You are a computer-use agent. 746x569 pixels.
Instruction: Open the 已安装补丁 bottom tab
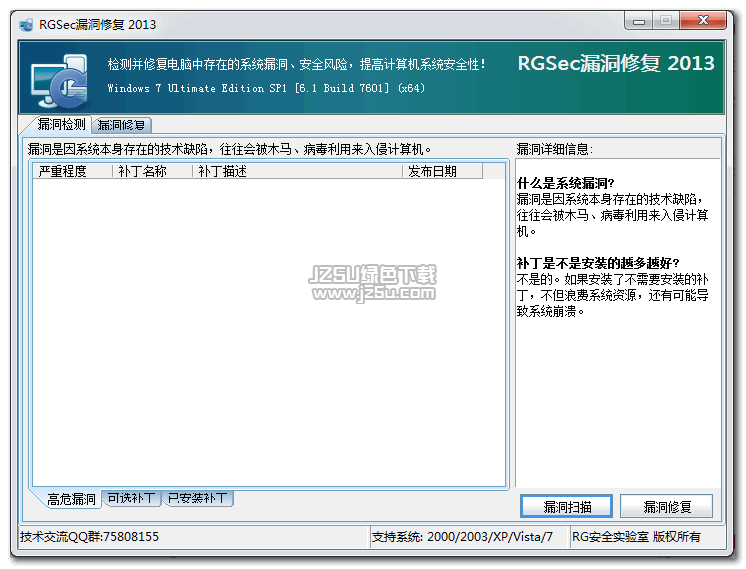(x=197, y=498)
